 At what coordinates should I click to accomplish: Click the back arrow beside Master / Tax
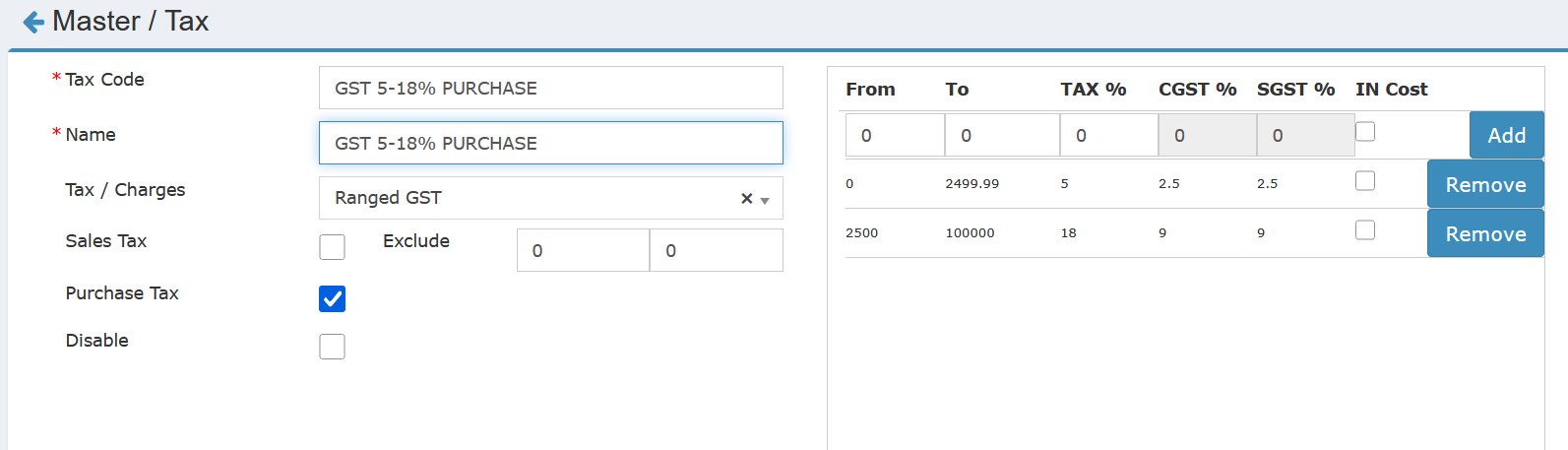[33, 22]
